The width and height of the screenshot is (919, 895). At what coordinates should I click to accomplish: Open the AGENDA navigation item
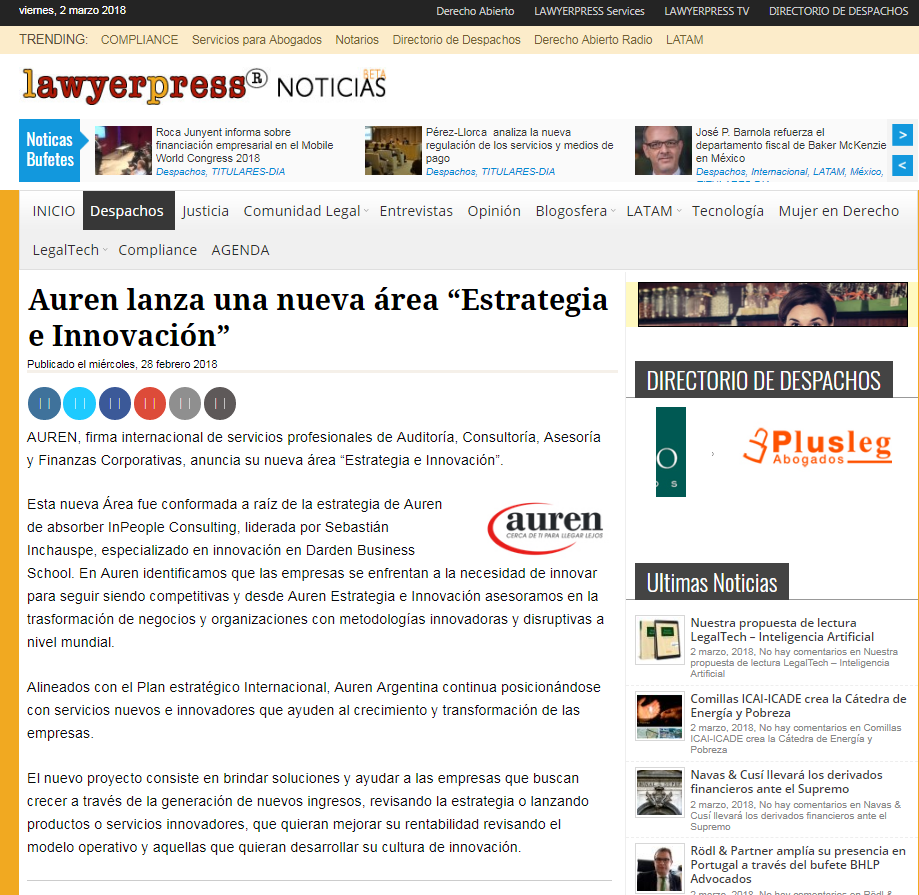(x=240, y=250)
